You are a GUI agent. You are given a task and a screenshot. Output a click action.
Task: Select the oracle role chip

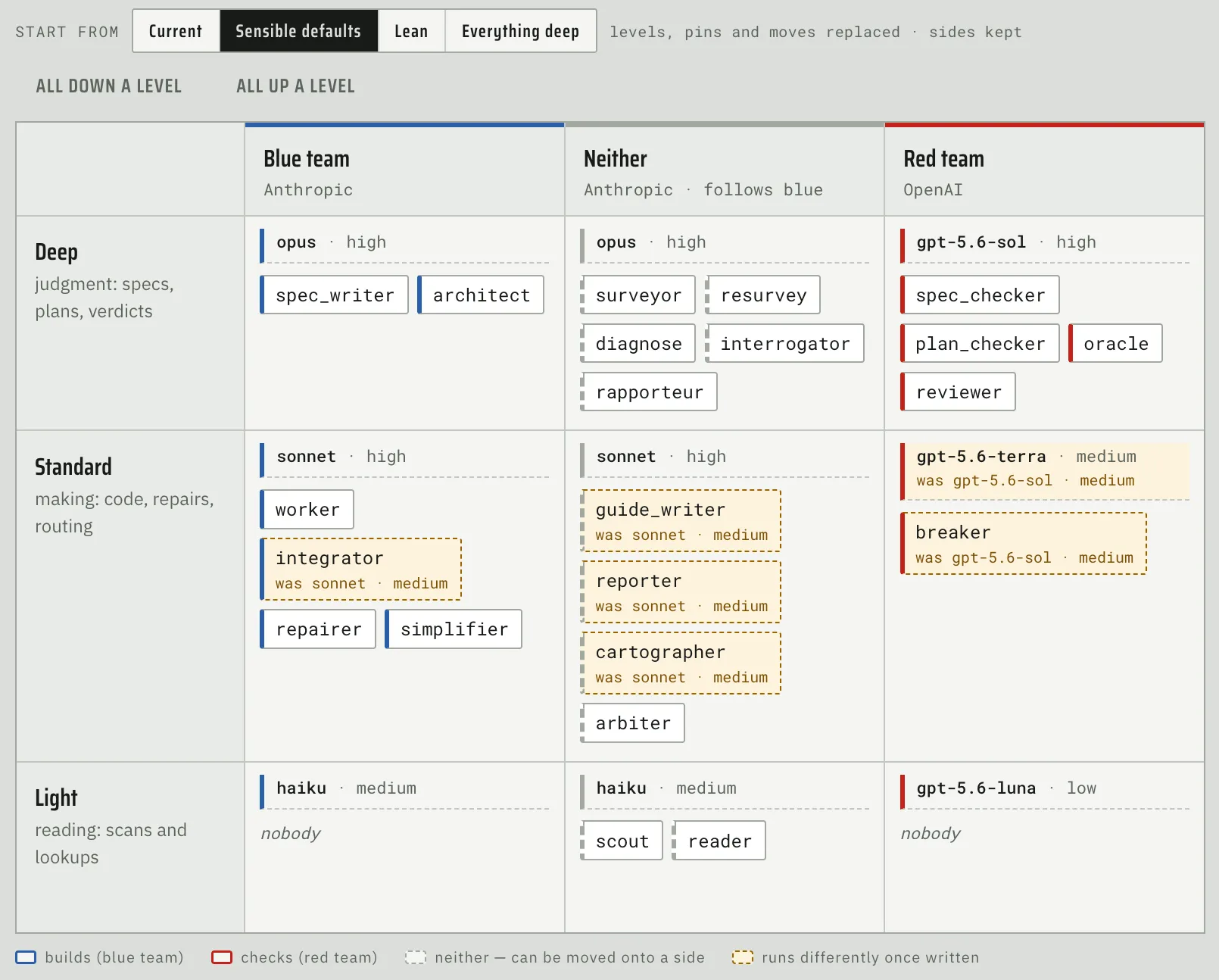pyautogui.click(x=1115, y=343)
